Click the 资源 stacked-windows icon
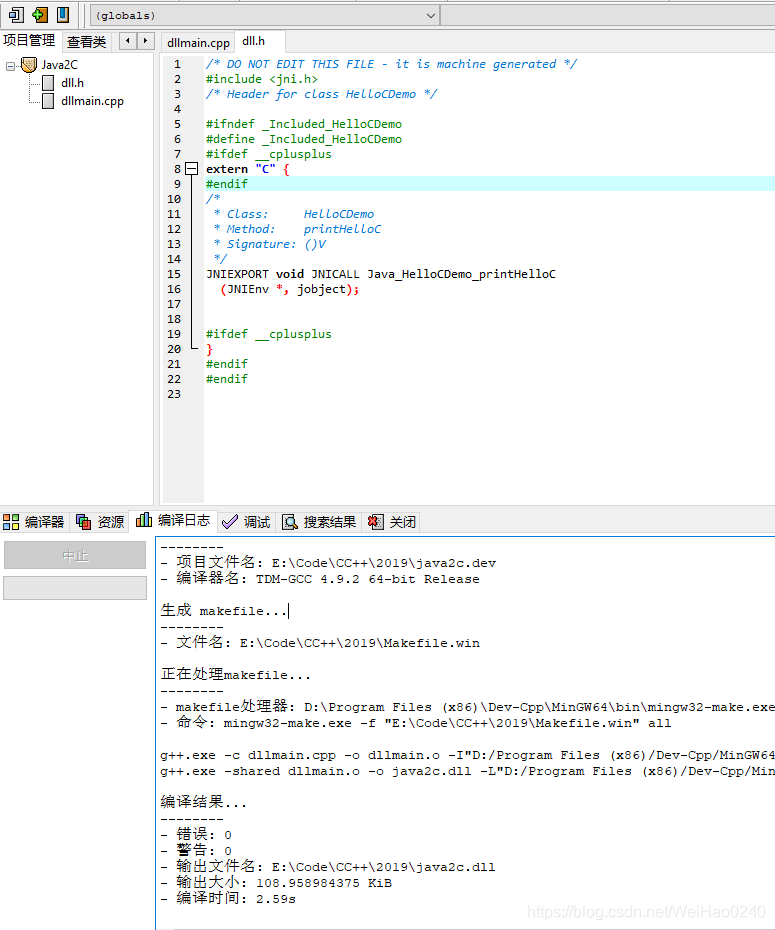 (x=84, y=522)
